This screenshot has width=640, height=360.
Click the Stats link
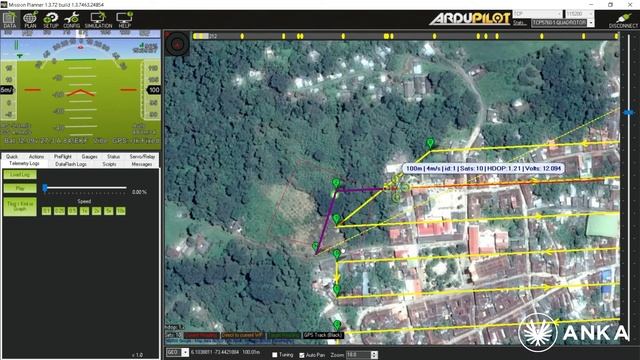pos(519,23)
